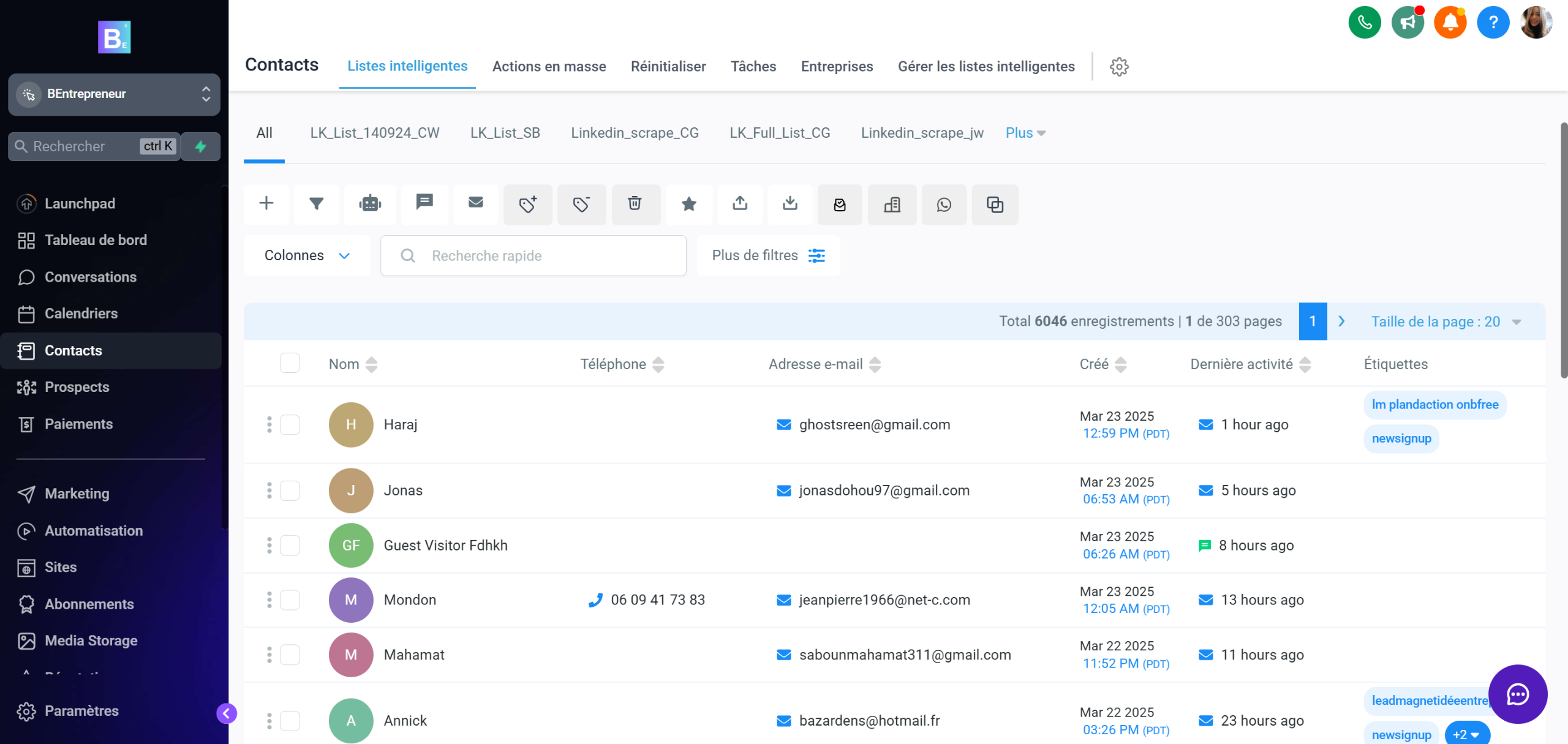Check the select-all contacts checkbox
Screen dimensions: 1568x744
tap(290, 363)
